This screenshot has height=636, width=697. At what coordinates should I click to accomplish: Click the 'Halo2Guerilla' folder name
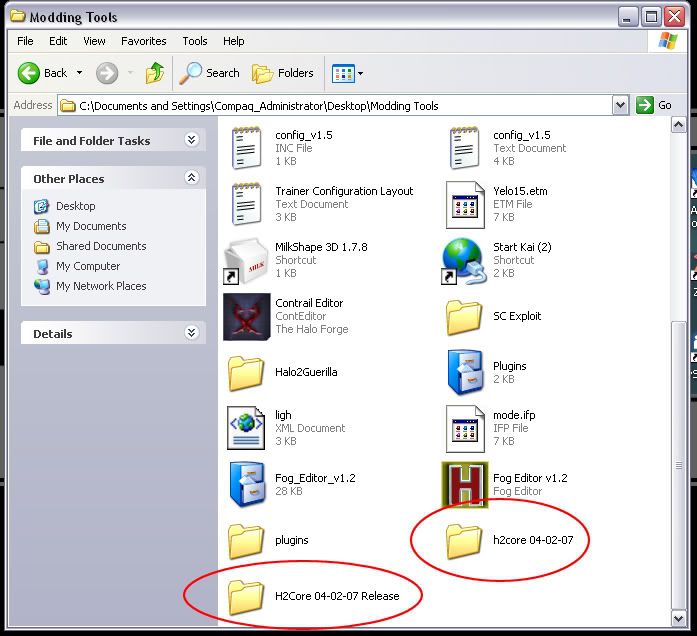(x=306, y=372)
